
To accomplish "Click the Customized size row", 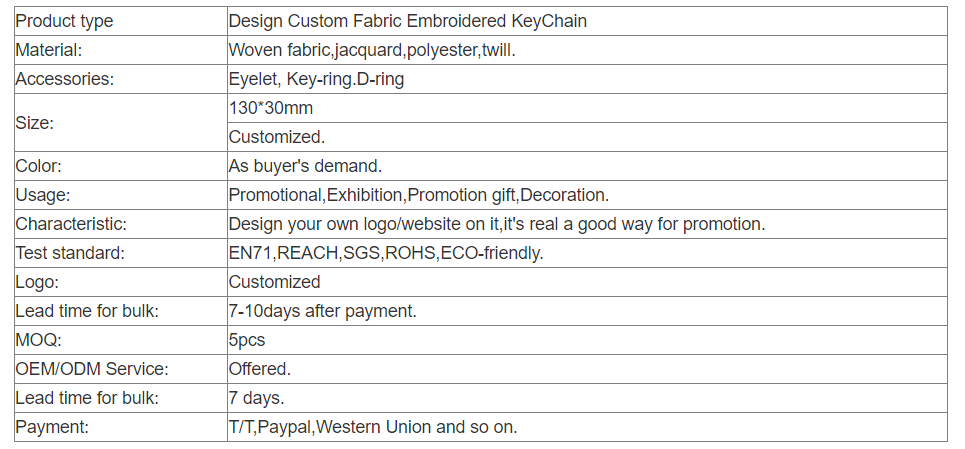I will [x=587, y=137].
